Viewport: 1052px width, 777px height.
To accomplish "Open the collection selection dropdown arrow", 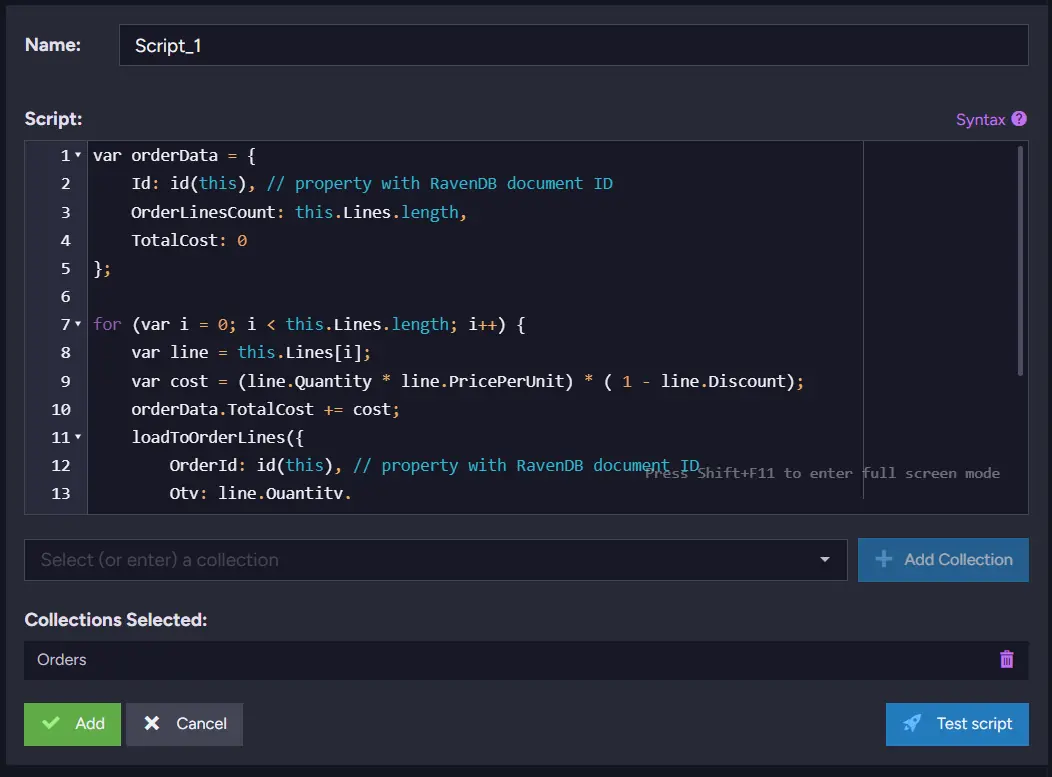I will click(x=825, y=560).
